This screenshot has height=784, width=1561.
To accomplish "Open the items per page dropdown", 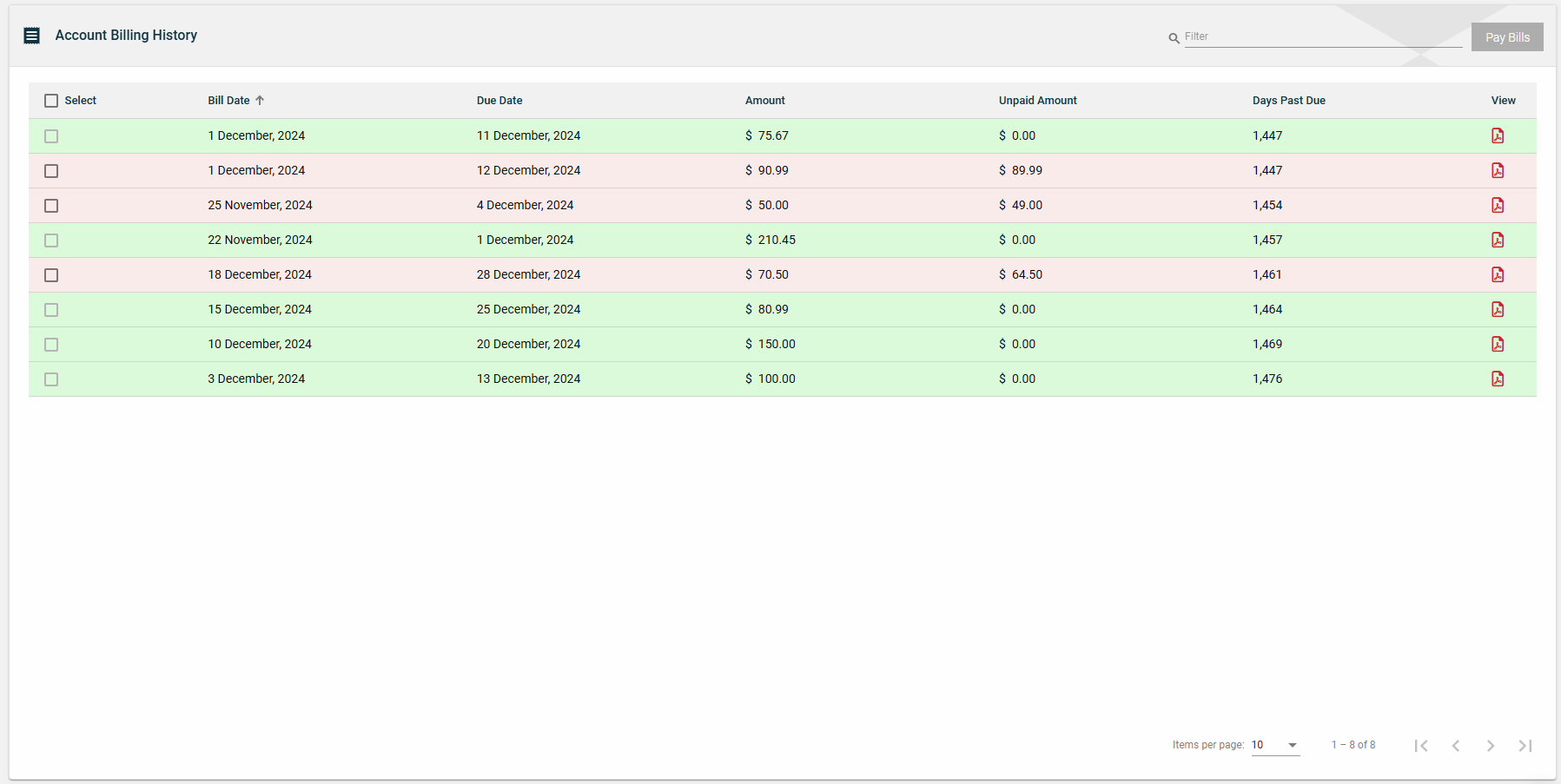I will pos(1273,745).
